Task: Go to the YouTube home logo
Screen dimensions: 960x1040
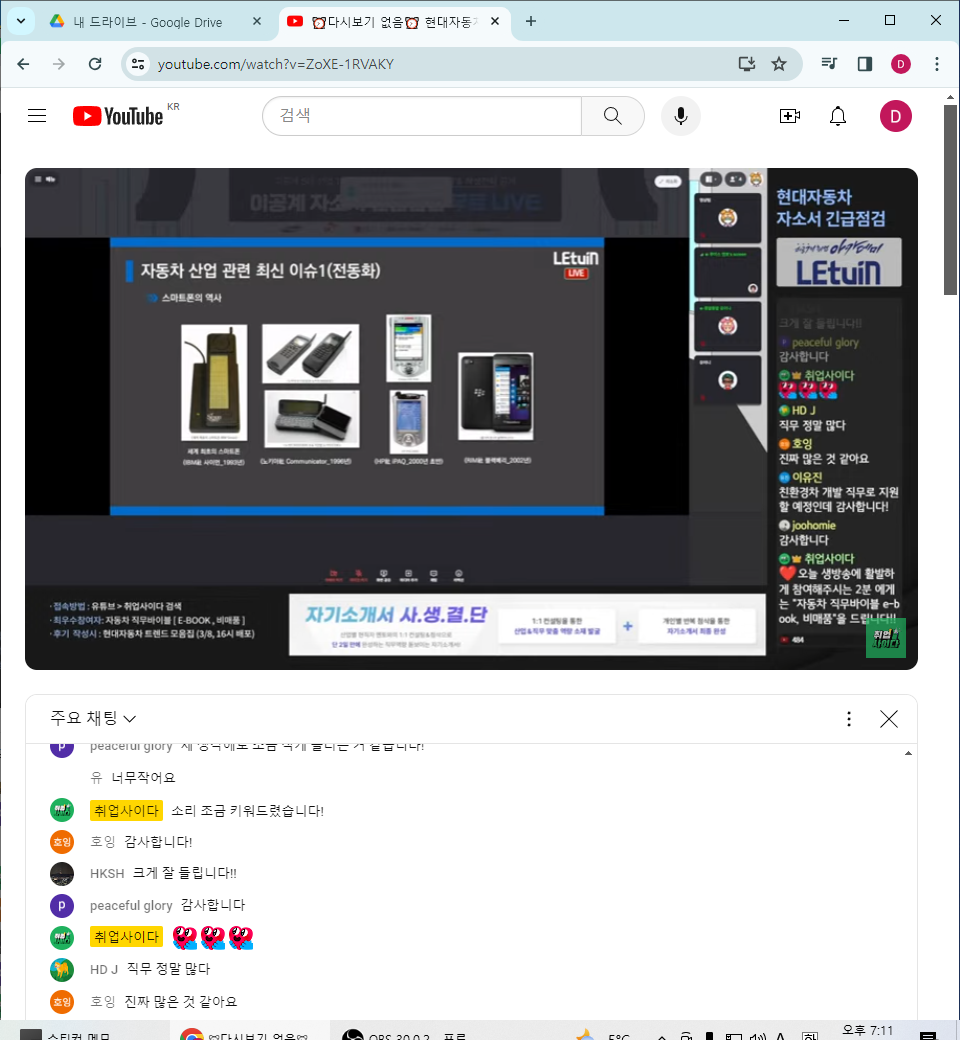Action: (x=118, y=116)
